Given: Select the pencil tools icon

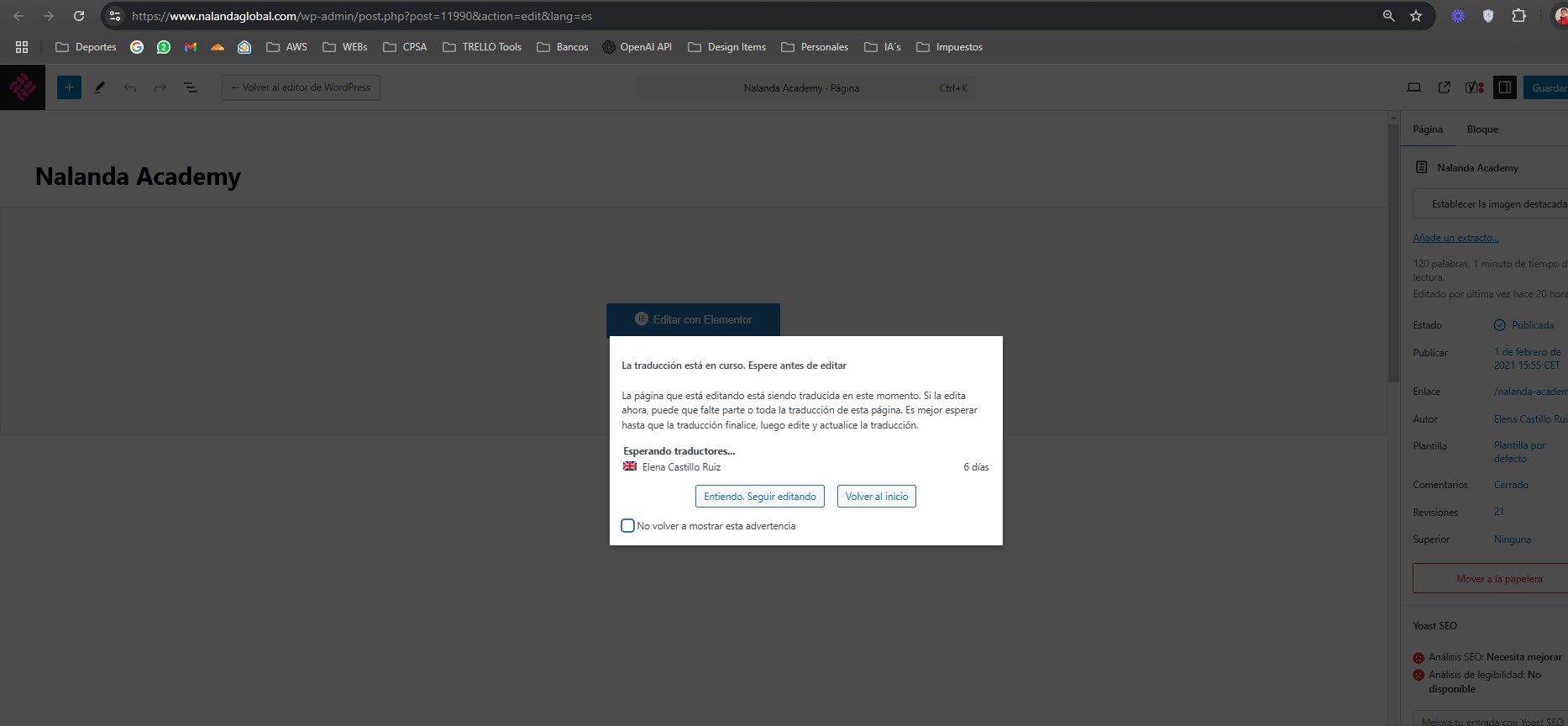Looking at the screenshot, I should 100,87.
